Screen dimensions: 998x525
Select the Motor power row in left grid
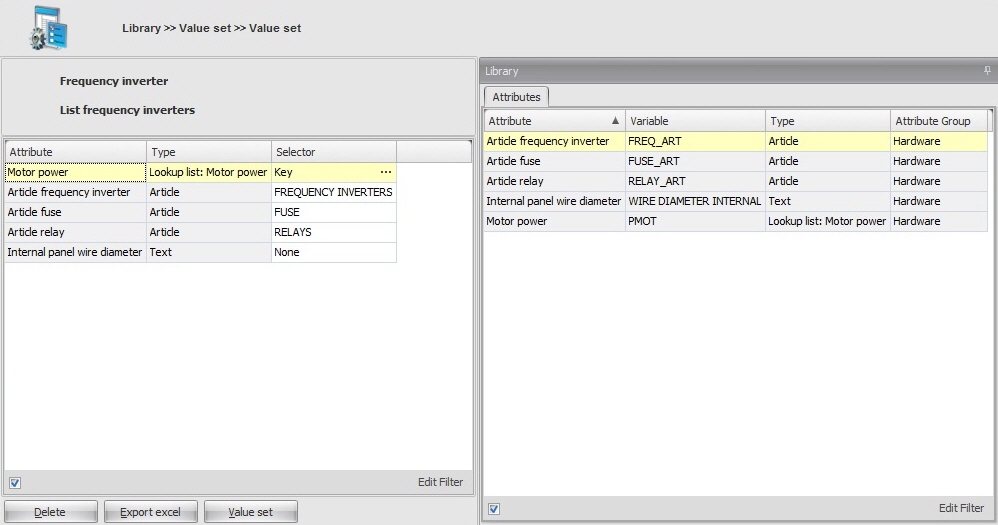(75, 172)
